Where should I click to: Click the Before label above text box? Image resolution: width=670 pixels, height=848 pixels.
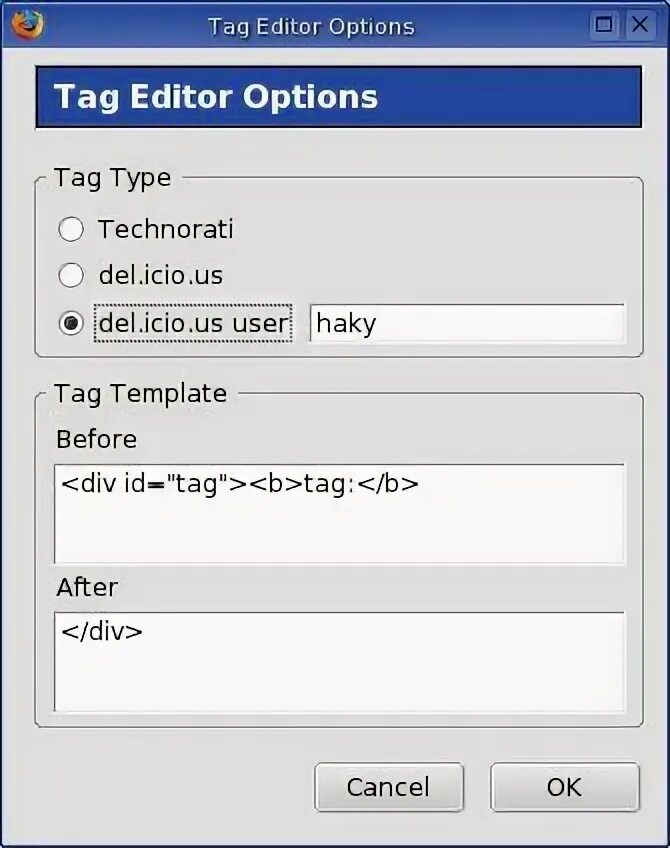[96, 439]
